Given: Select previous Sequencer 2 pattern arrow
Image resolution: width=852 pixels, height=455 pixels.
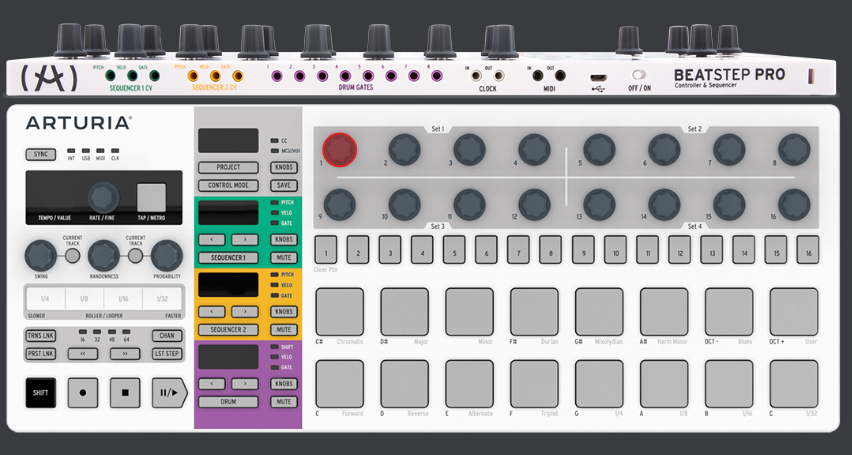Looking at the screenshot, I should coord(212,312).
